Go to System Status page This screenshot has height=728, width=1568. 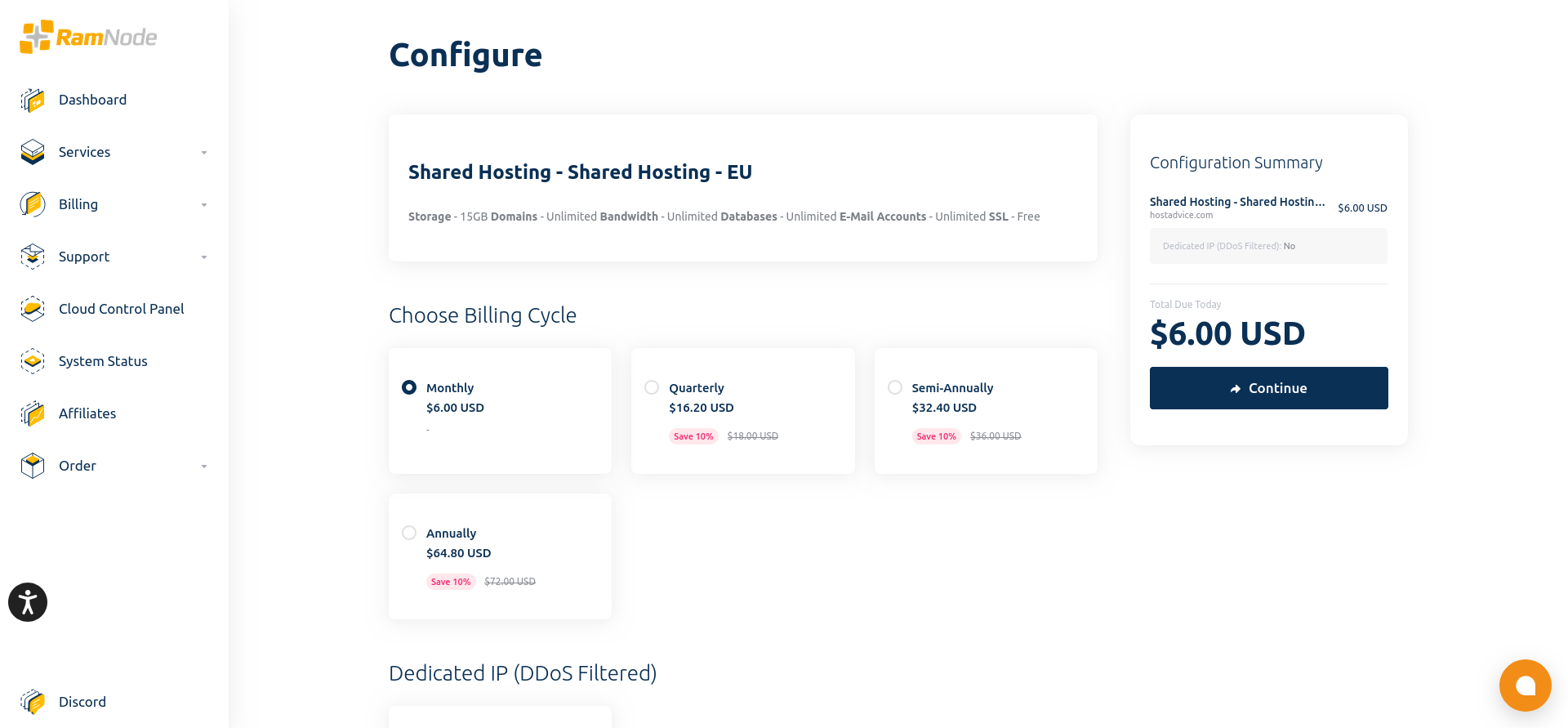(103, 361)
